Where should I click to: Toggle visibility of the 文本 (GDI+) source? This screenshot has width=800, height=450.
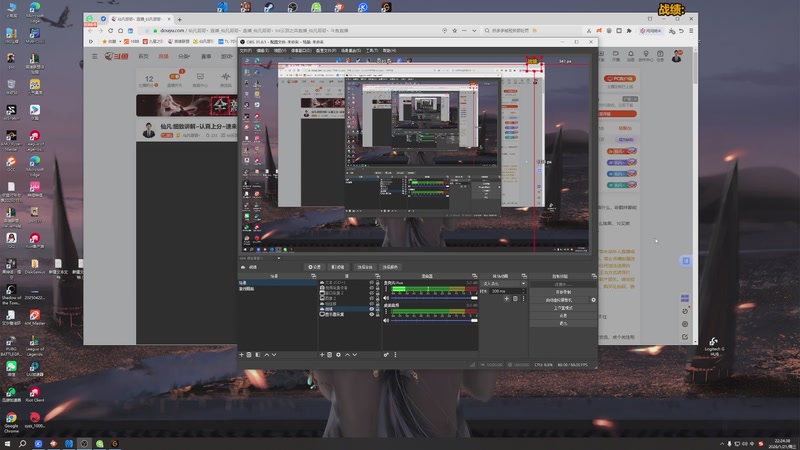[371, 283]
